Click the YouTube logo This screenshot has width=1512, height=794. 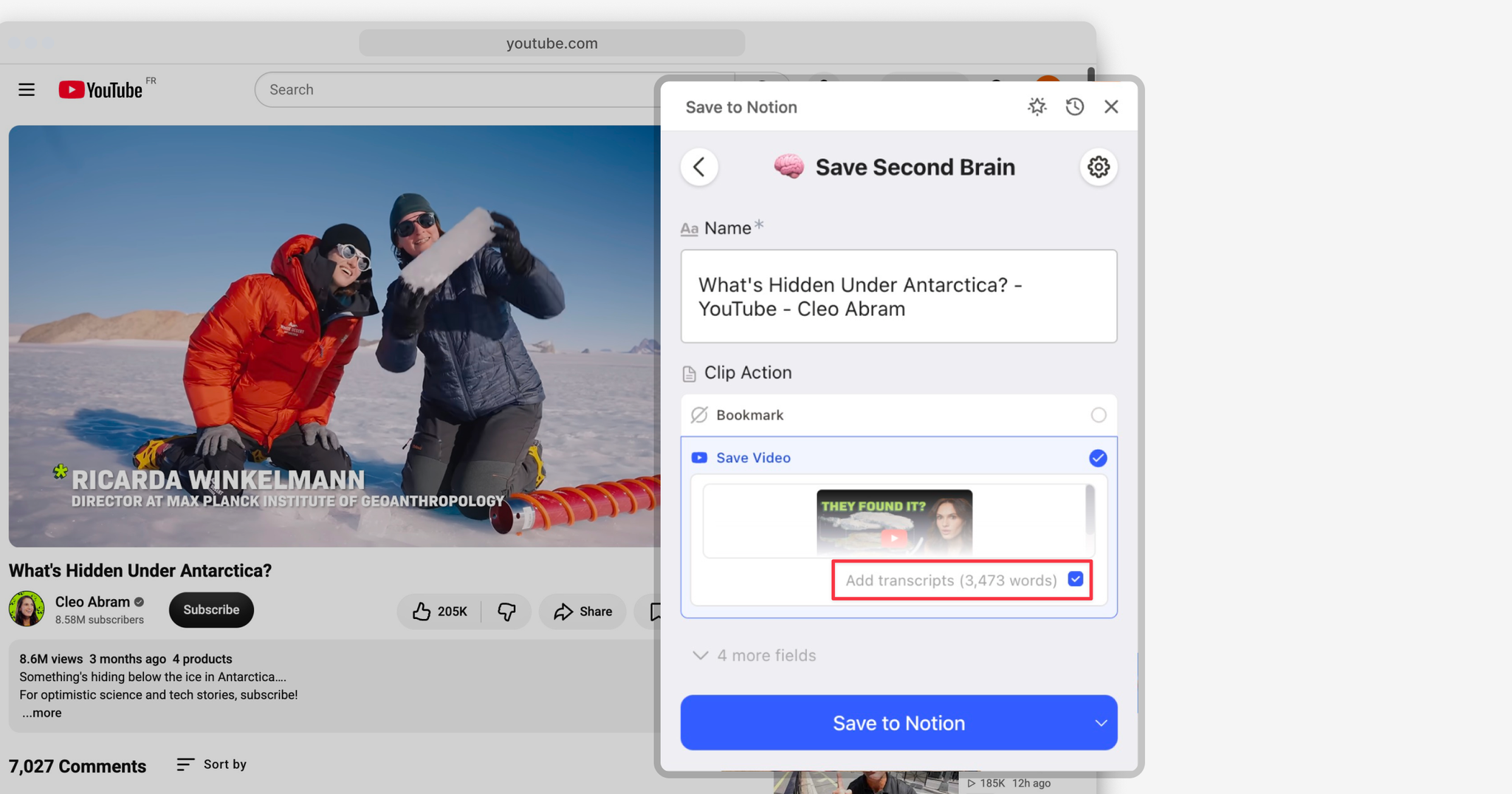pos(100,89)
